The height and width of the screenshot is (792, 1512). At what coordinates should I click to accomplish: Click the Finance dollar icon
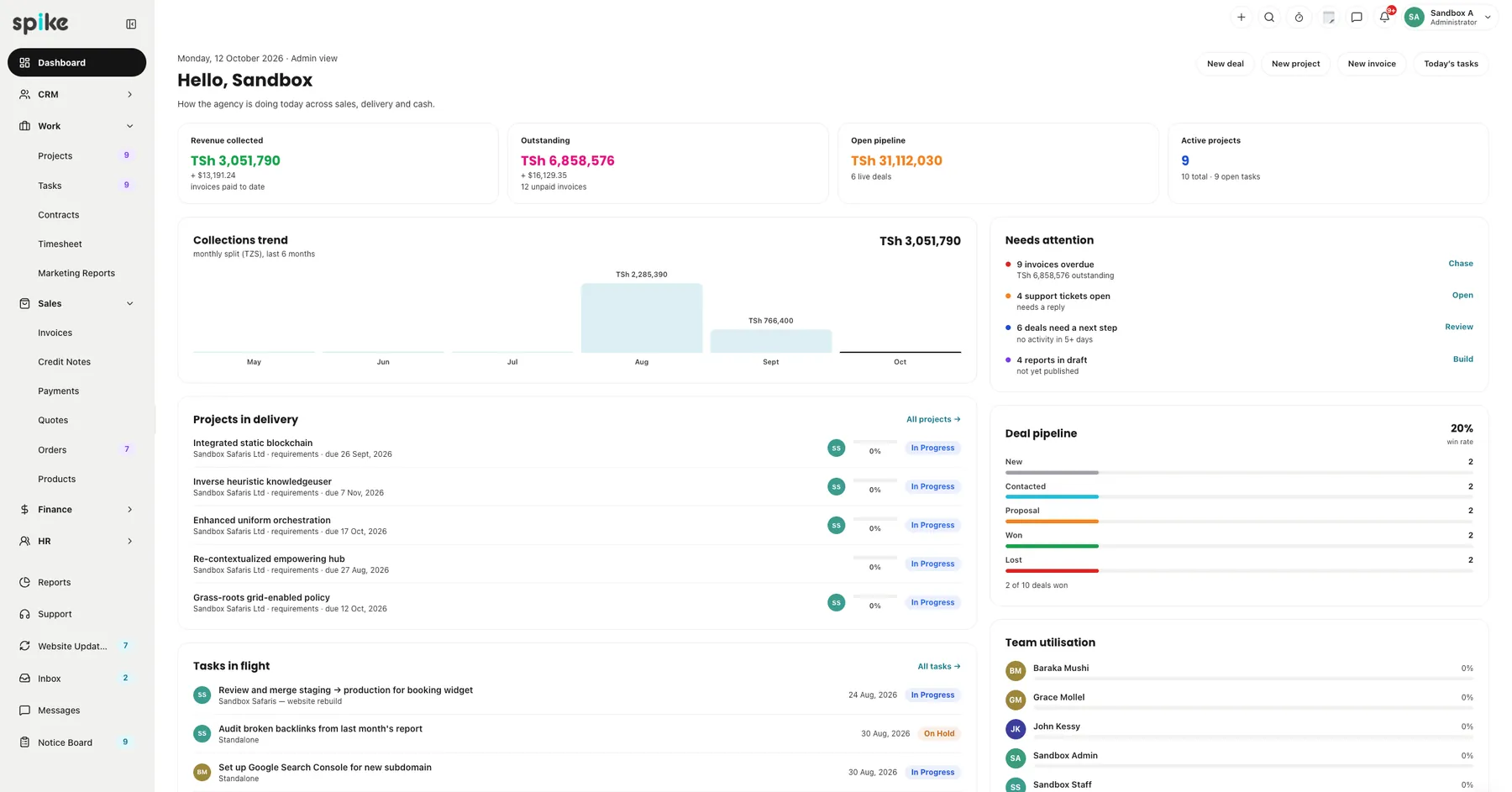click(x=24, y=510)
